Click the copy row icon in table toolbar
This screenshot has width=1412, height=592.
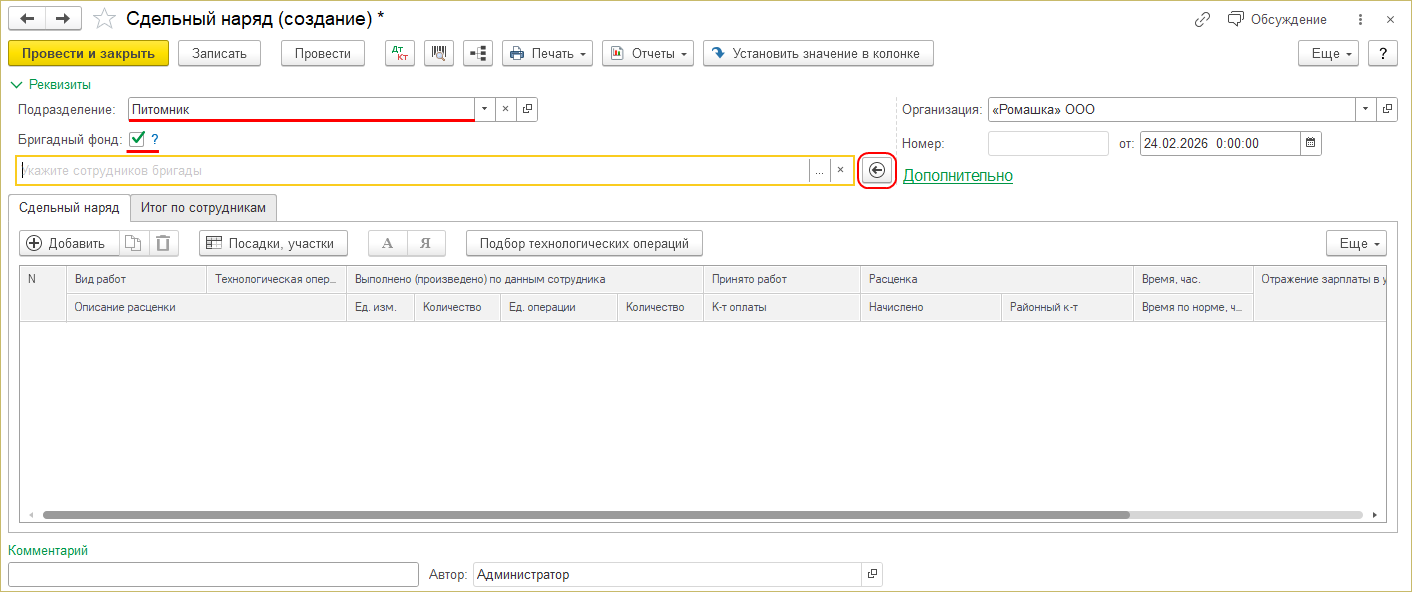coord(133,243)
